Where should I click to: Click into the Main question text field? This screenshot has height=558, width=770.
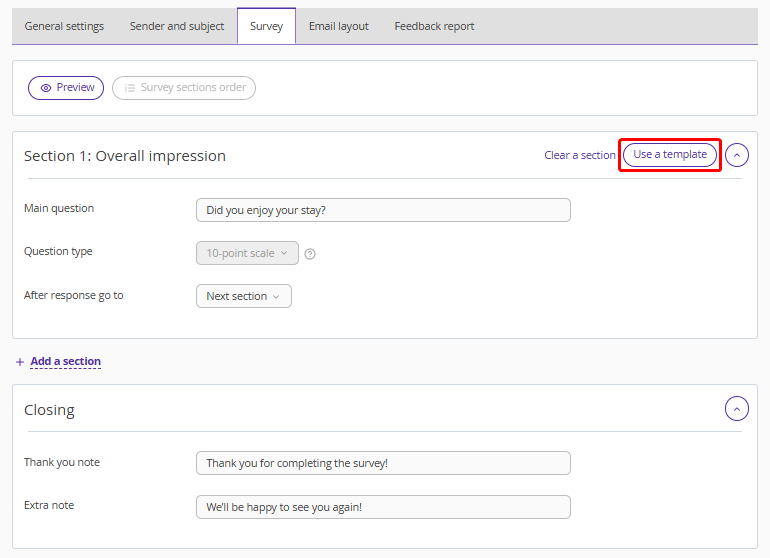383,210
